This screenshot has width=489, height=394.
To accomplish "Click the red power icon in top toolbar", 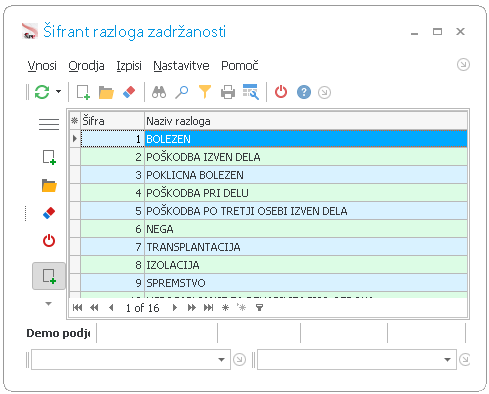I will coord(281,92).
